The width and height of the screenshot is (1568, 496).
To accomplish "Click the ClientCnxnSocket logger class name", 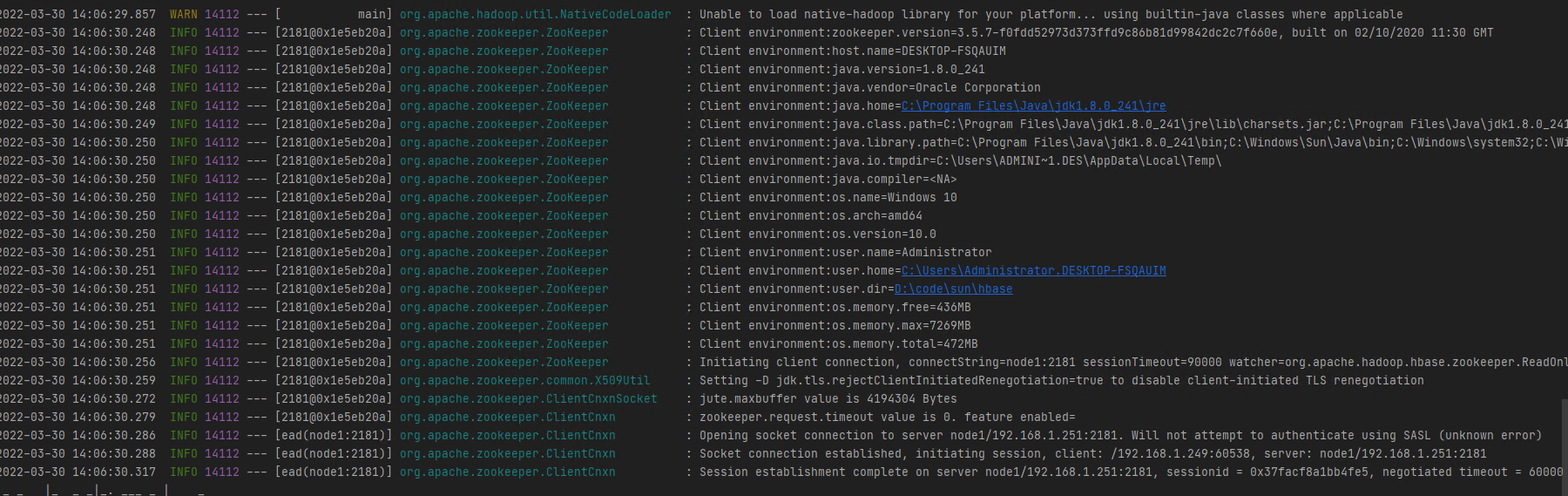I will (528, 399).
